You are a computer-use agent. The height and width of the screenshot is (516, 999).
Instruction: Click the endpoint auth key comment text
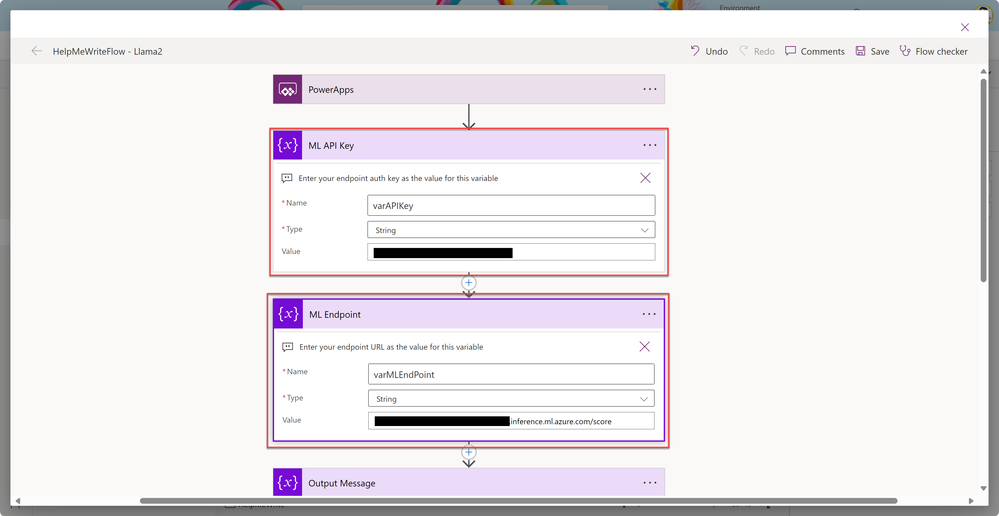(x=398, y=178)
